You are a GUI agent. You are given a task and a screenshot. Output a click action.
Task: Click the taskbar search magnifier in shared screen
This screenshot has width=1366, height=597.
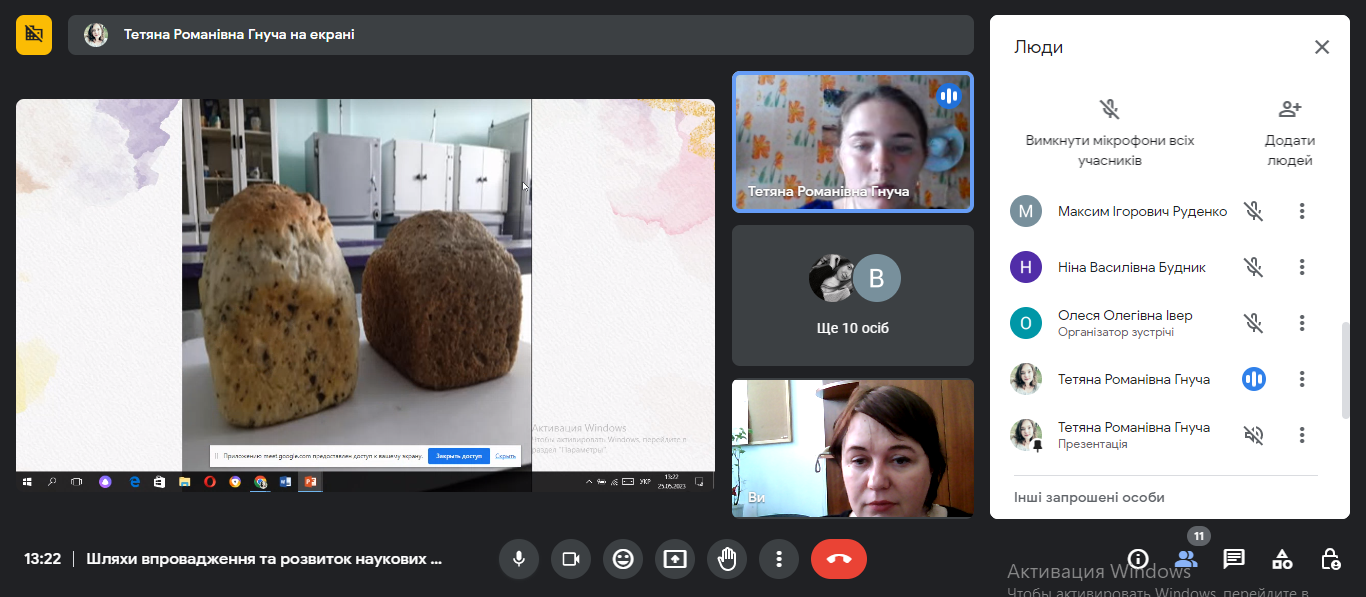click(x=52, y=482)
